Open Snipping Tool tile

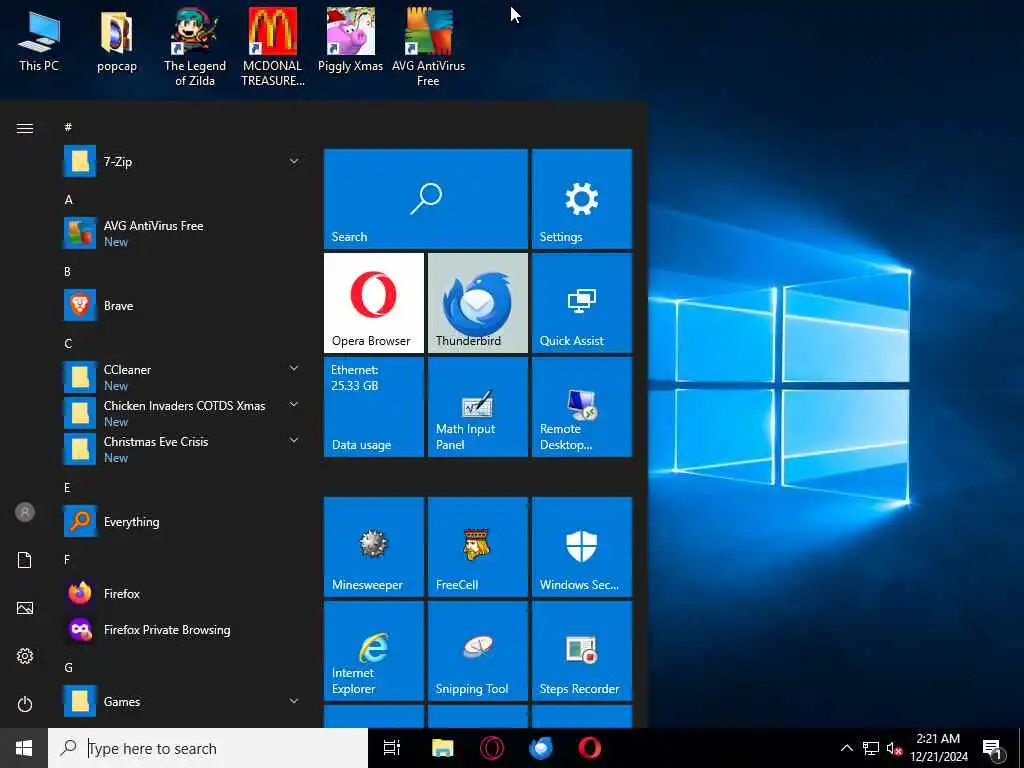477,651
